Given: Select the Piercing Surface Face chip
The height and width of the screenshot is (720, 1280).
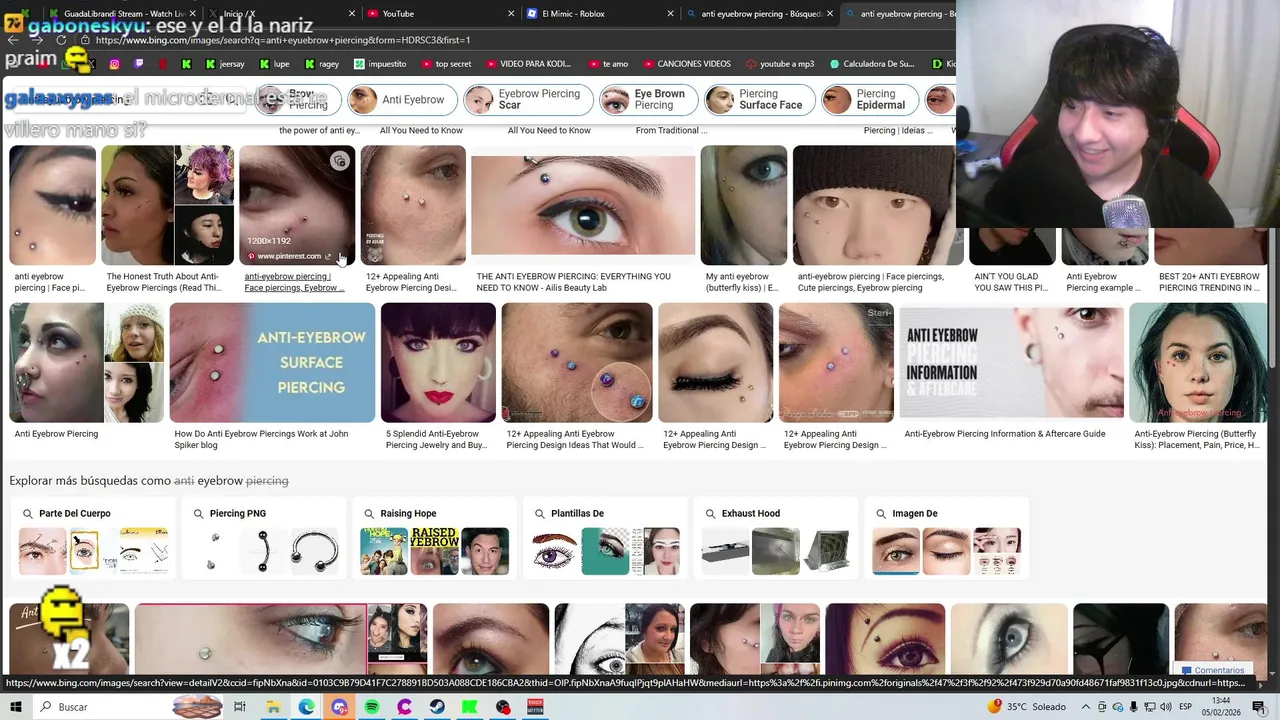Looking at the screenshot, I should 759,100.
